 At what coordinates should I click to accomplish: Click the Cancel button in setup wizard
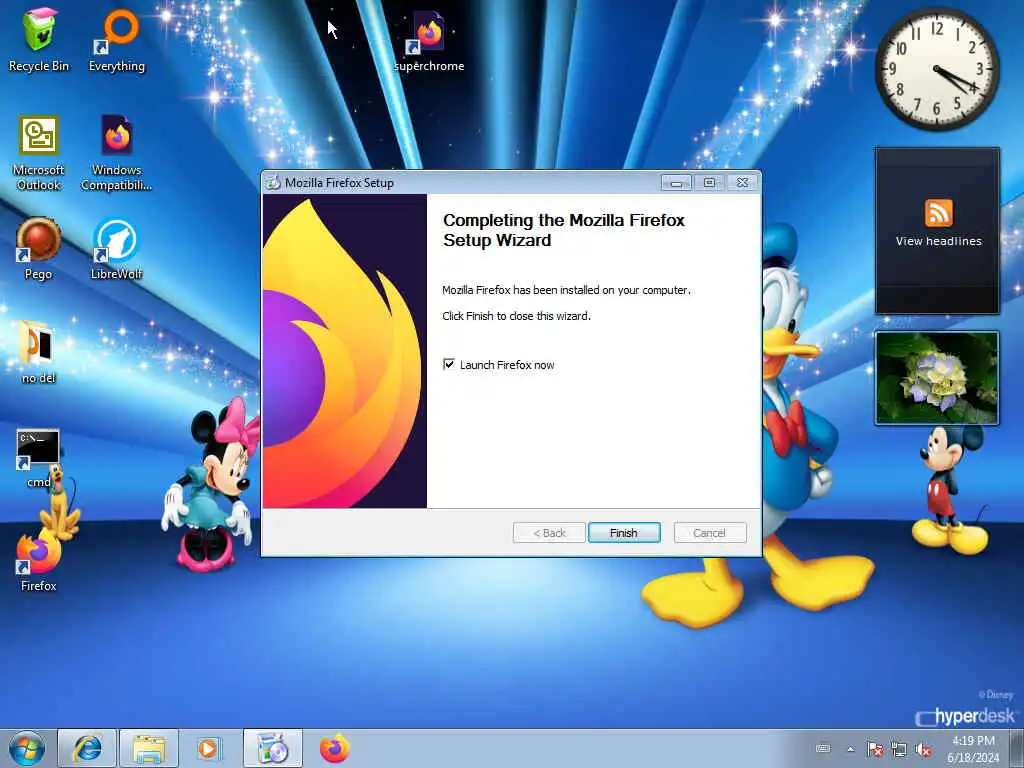point(710,533)
